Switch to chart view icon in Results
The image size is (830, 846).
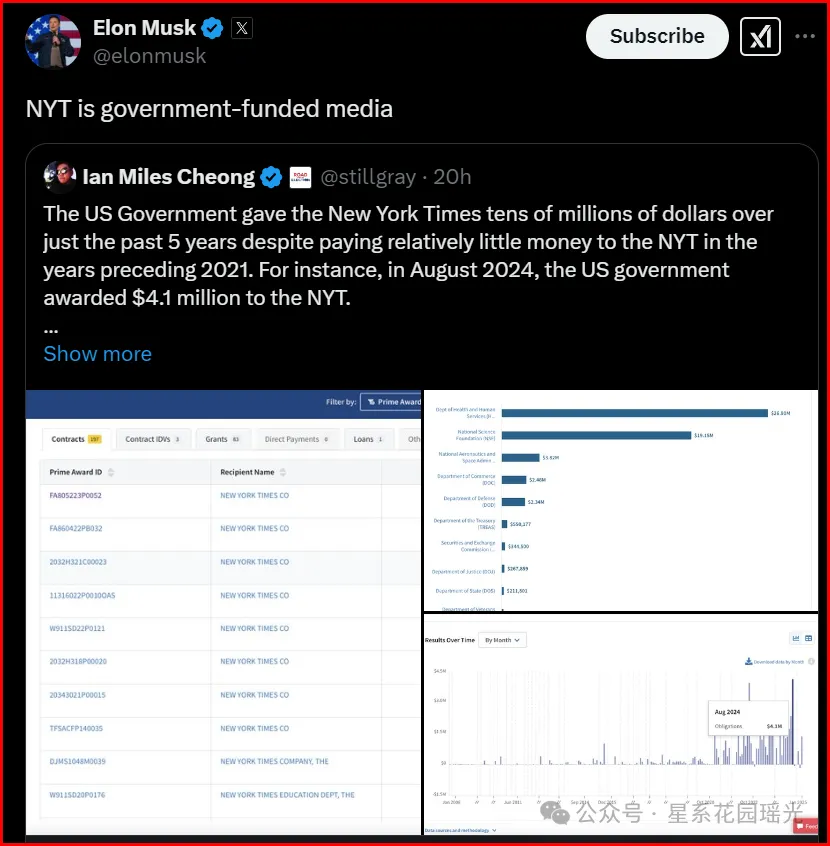(796, 638)
